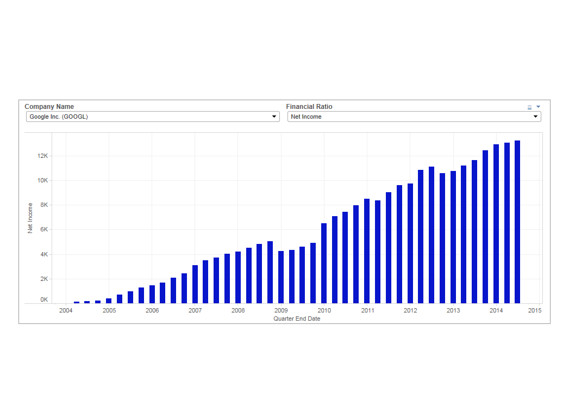Select the first bar after the 2012 tick

pyautogui.click(x=421, y=237)
